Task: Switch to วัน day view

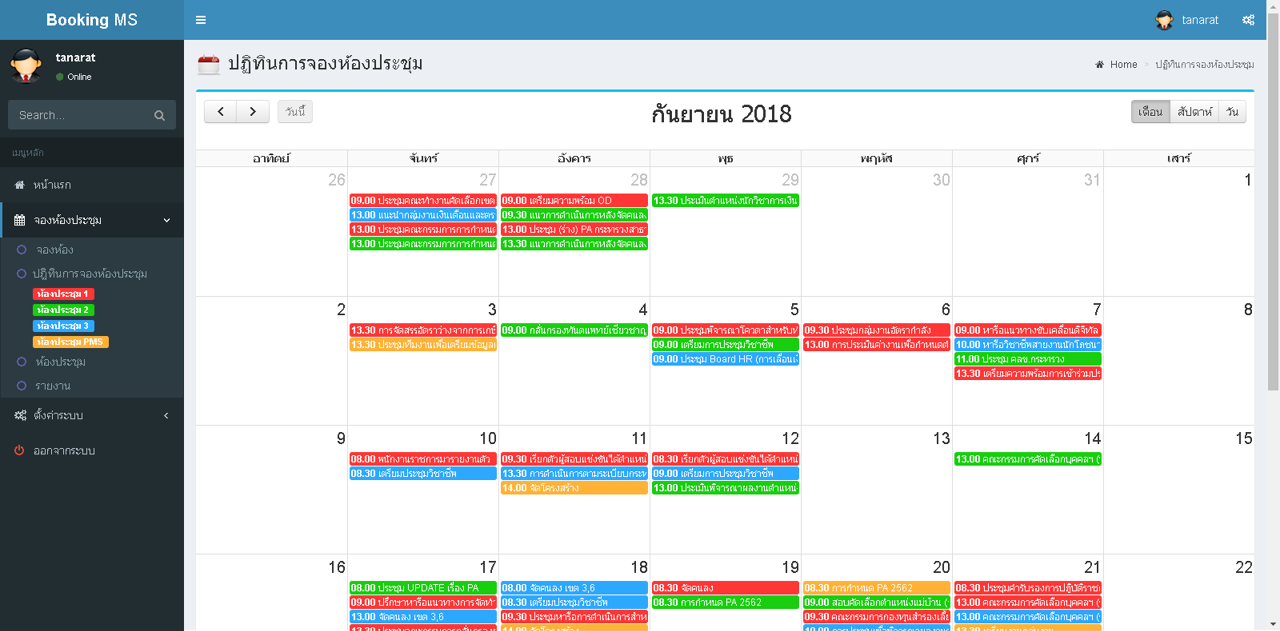Action: point(1232,111)
